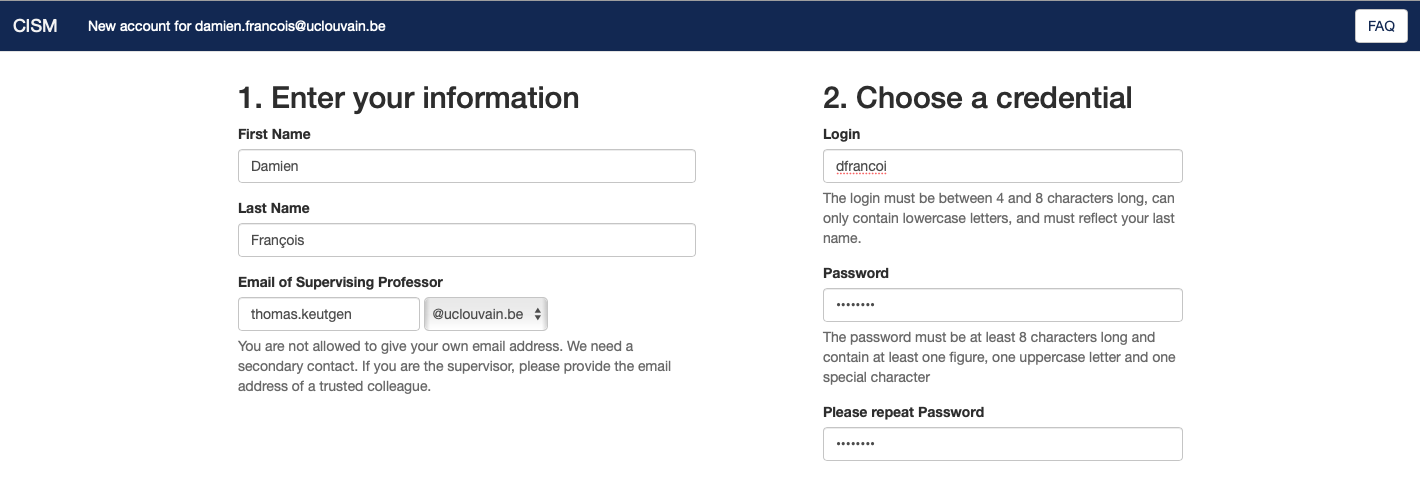Image resolution: width=1420 pixels, height=478 pixels.
Task: Open the @uclouvain.be domain dropdown
Action: 486,314
